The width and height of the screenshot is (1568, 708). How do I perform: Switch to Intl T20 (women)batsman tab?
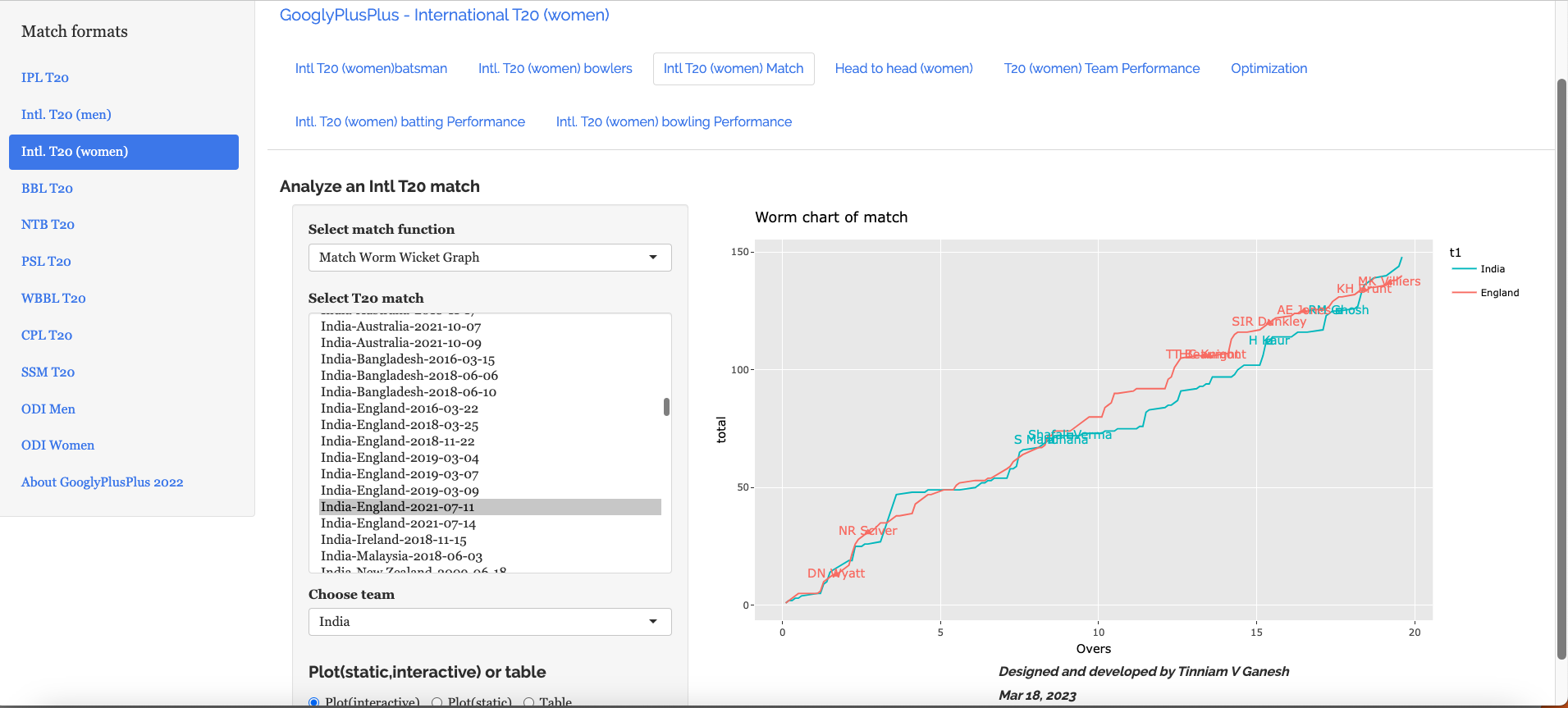[371, 69]
